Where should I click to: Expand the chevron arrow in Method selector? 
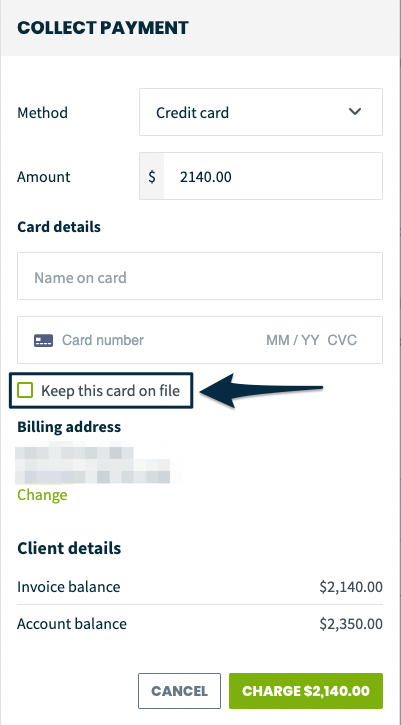pyautogui.click(x=355, y=112)
